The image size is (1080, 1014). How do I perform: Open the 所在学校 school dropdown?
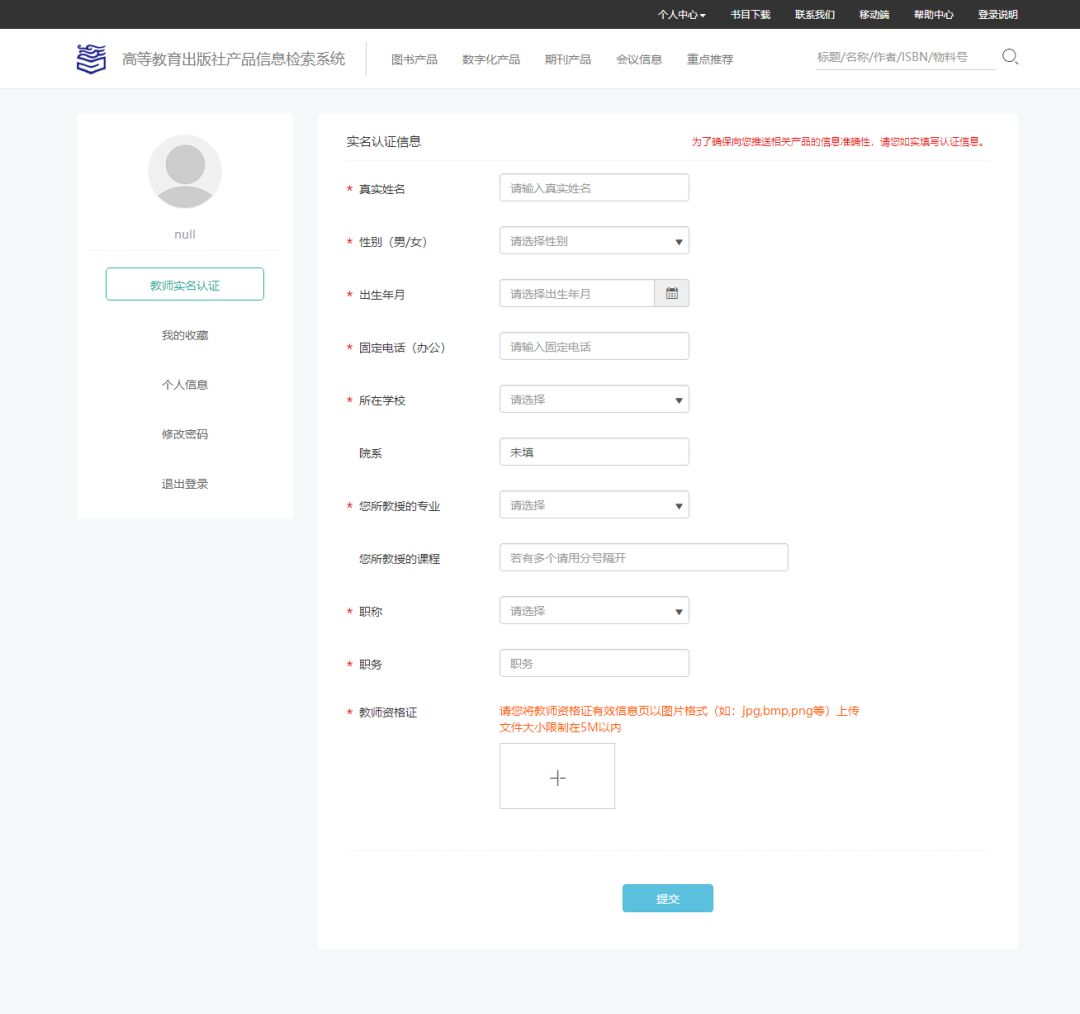pyautogui.click(x=594, y=399)
